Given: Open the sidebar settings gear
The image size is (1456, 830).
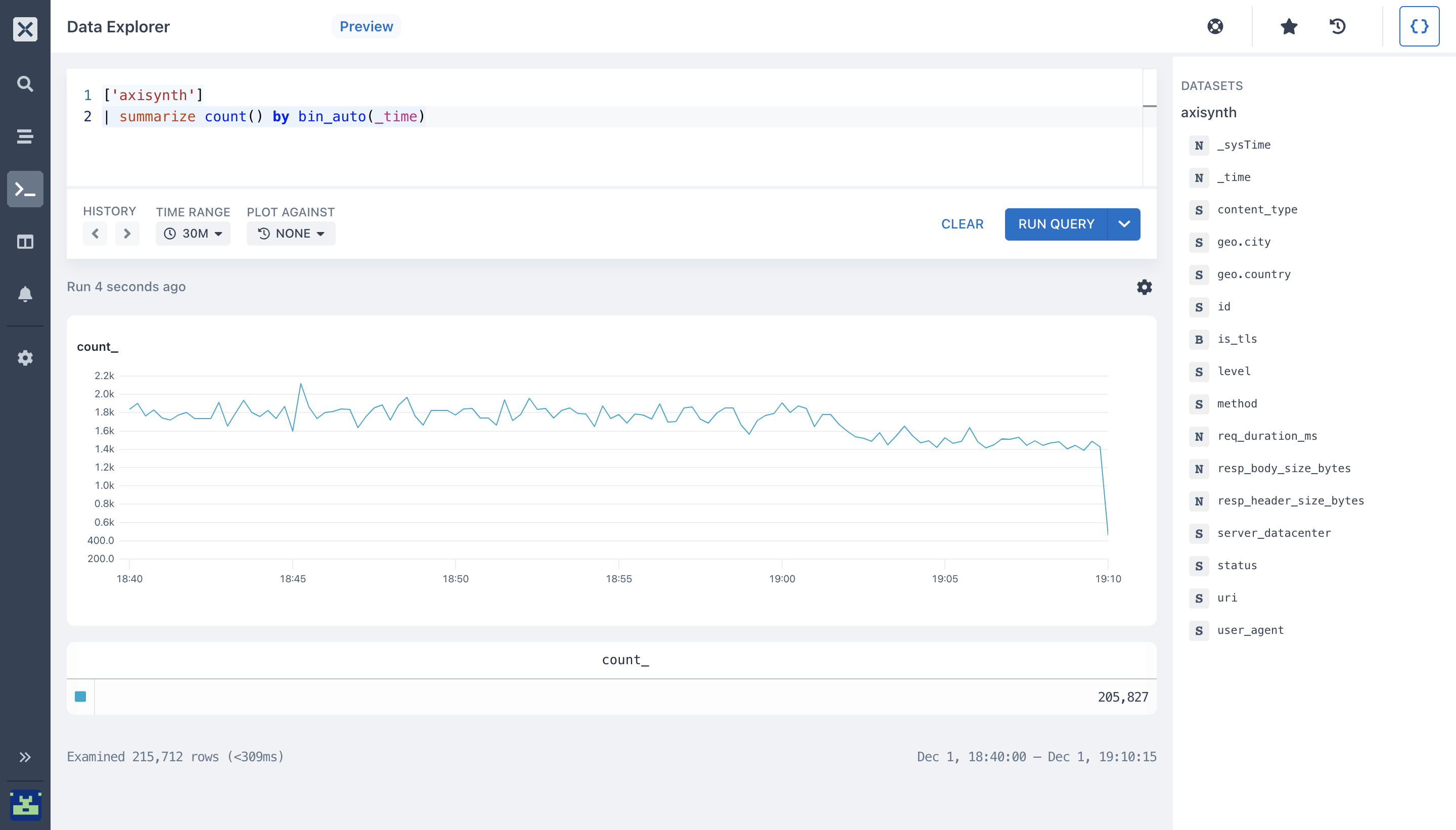Looking at the screenshot, I should click(25, 358).
